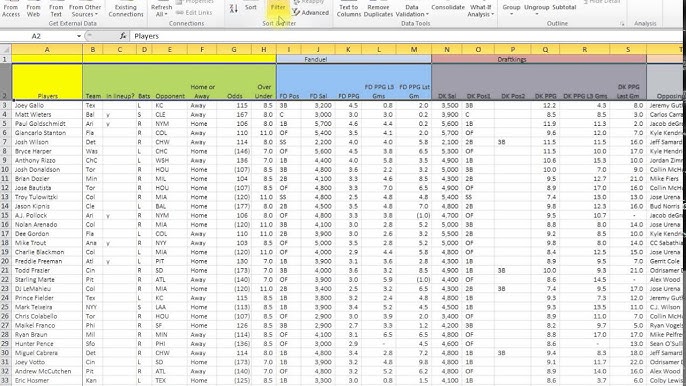Click the Mike Trout cell
This screenshot has width=686, height=386.
click(47, 243)
